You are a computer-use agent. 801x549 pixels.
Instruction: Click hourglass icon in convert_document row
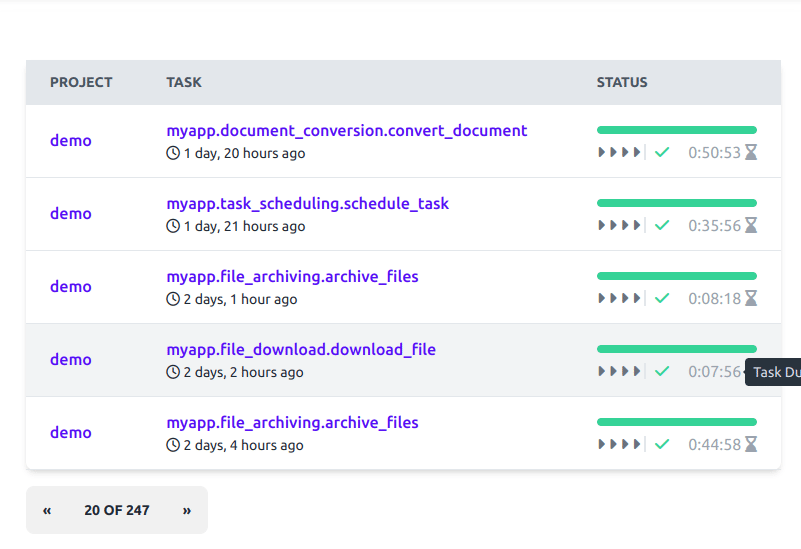tap(751, 153)
